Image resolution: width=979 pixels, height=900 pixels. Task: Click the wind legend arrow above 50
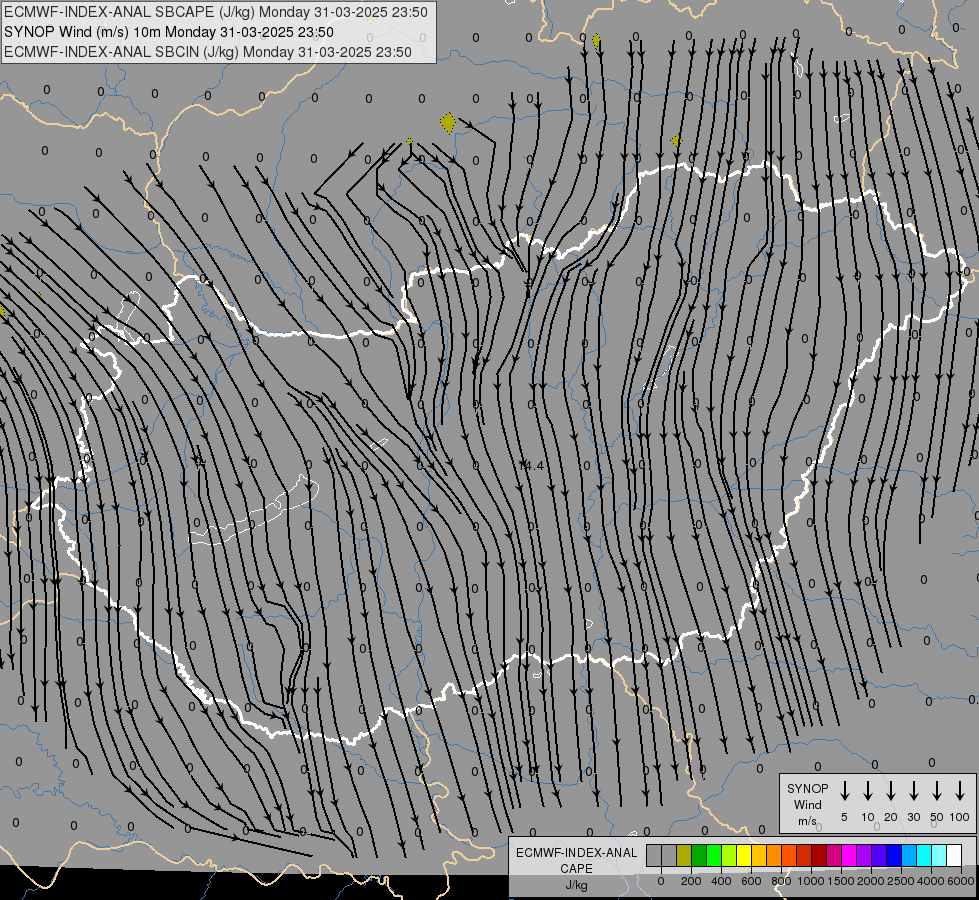coord(937,791)
